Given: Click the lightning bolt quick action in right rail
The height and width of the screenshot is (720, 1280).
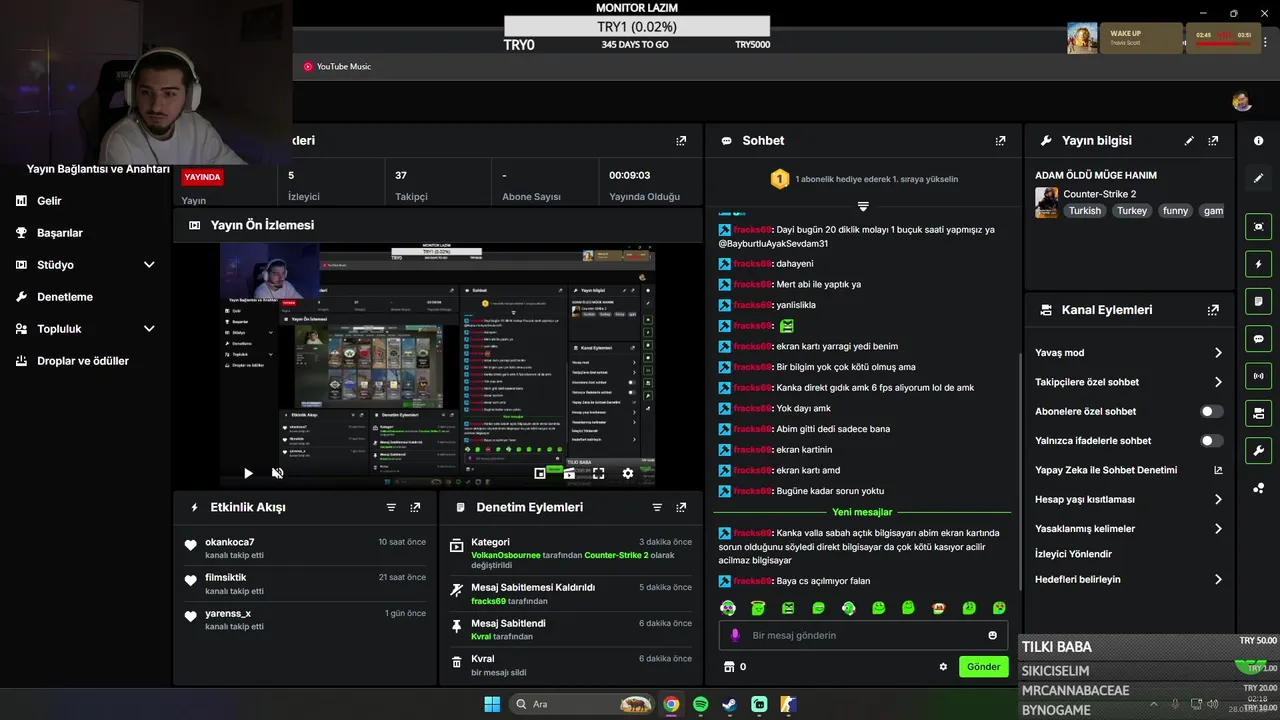Looking at the screenshot, I should pos(1259,264).
